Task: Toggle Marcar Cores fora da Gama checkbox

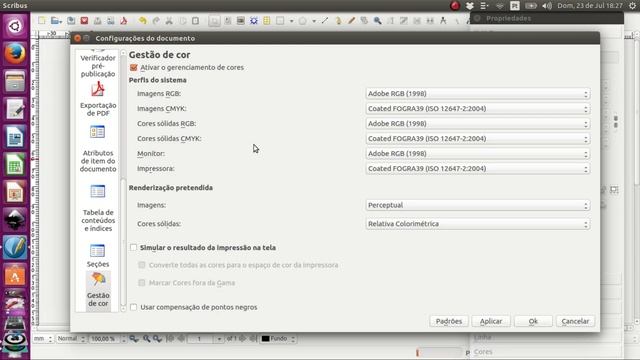Action: tap(142, 282)
